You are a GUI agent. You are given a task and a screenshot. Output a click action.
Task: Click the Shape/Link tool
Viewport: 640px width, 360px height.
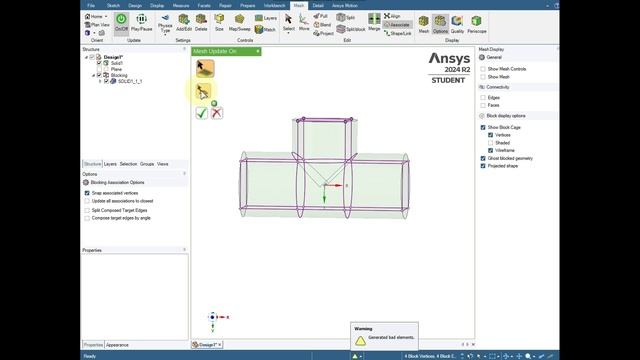(398, 33)
